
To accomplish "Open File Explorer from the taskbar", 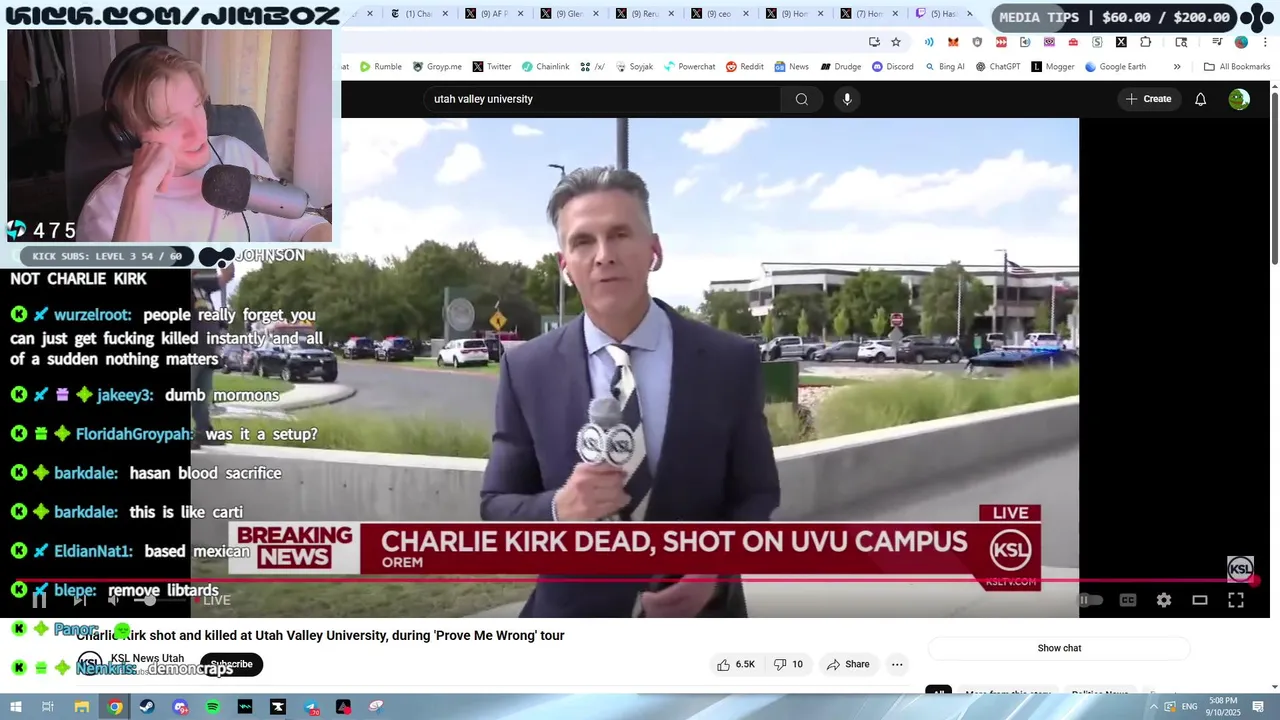I will click(x=81, y=707).
